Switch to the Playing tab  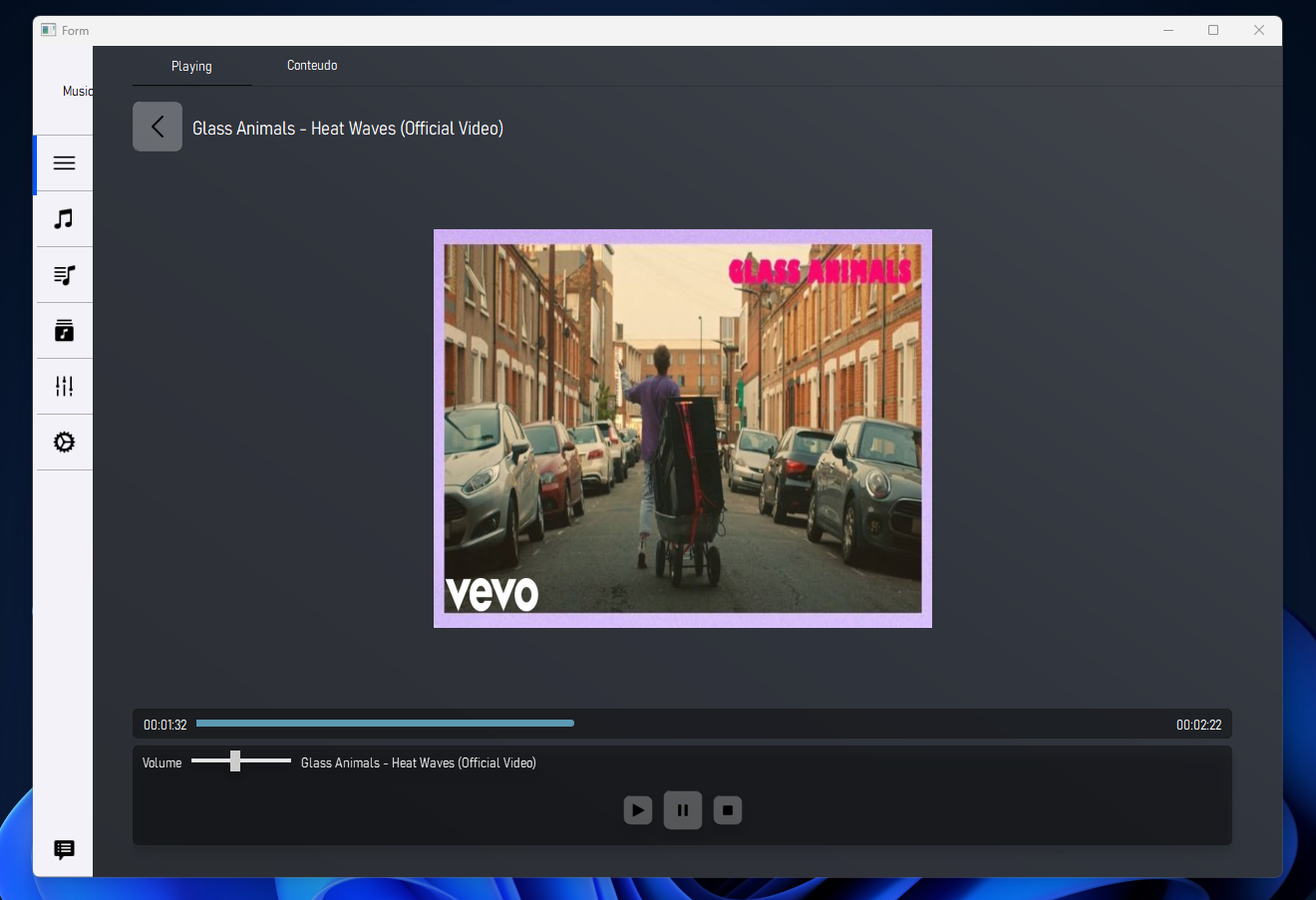191,66
